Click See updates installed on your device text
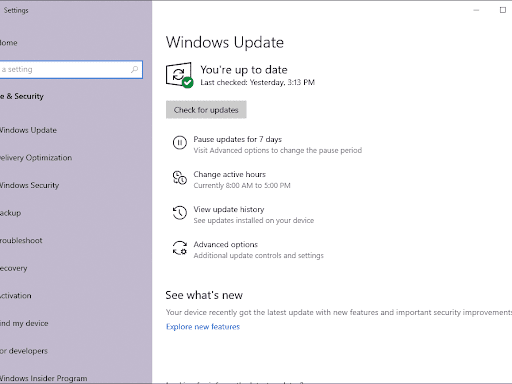 (254, 220)
